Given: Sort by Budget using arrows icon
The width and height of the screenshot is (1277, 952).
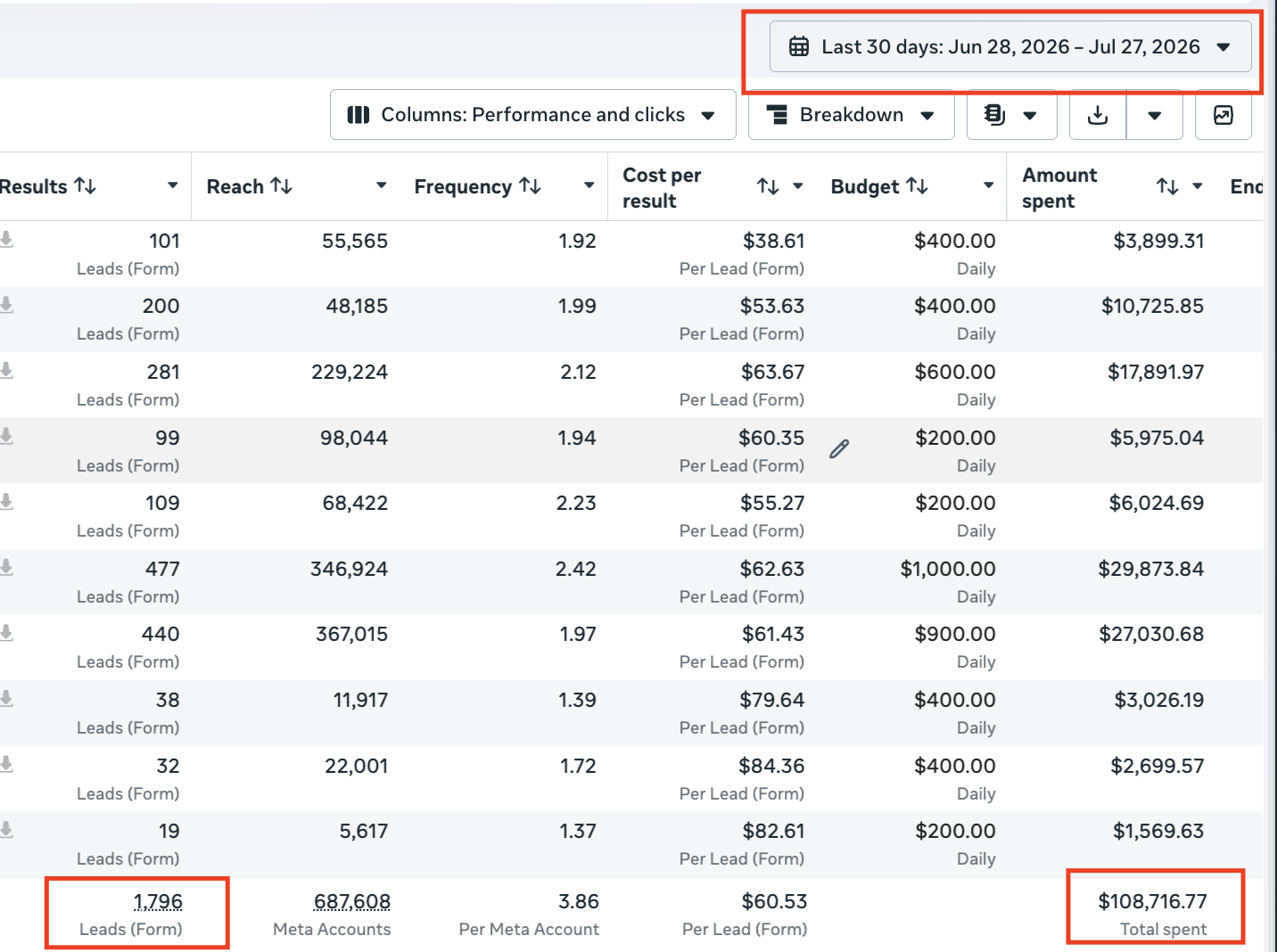Looking at the screenshot, I should click(x=918, y=185).
